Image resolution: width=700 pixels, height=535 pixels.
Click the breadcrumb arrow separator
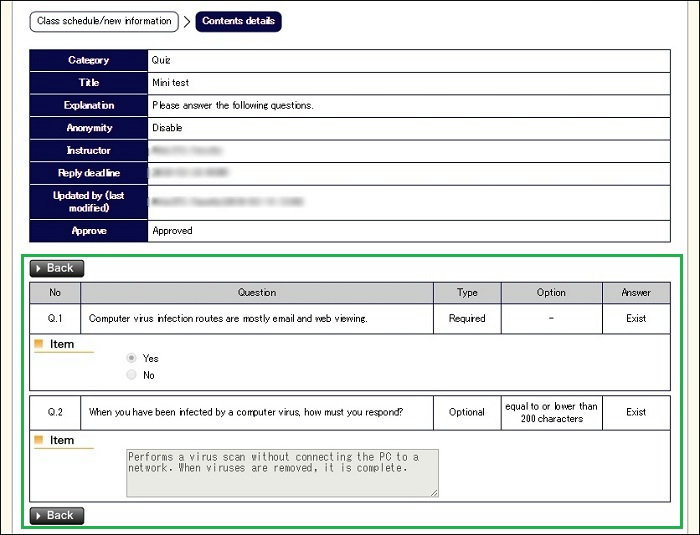point(186,21)
